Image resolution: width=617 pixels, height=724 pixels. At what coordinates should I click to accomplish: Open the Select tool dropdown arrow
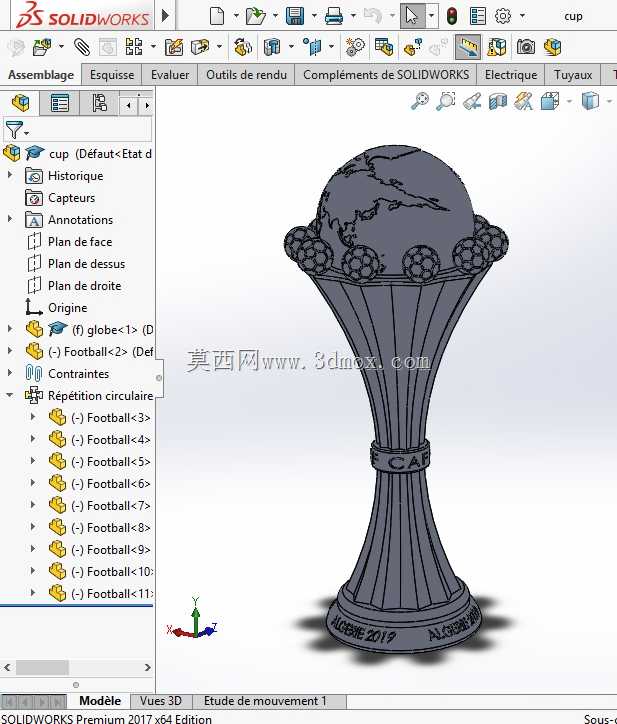click(x=431, y=16)
